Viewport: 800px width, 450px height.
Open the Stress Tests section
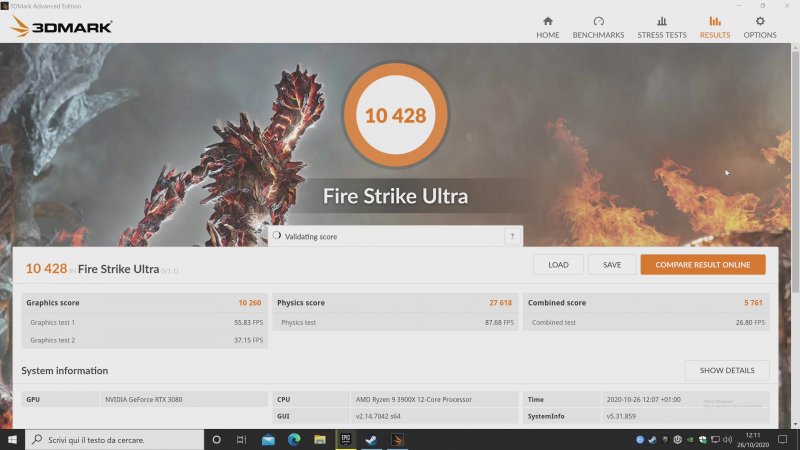pyautogui.click(x=662, y=28)
